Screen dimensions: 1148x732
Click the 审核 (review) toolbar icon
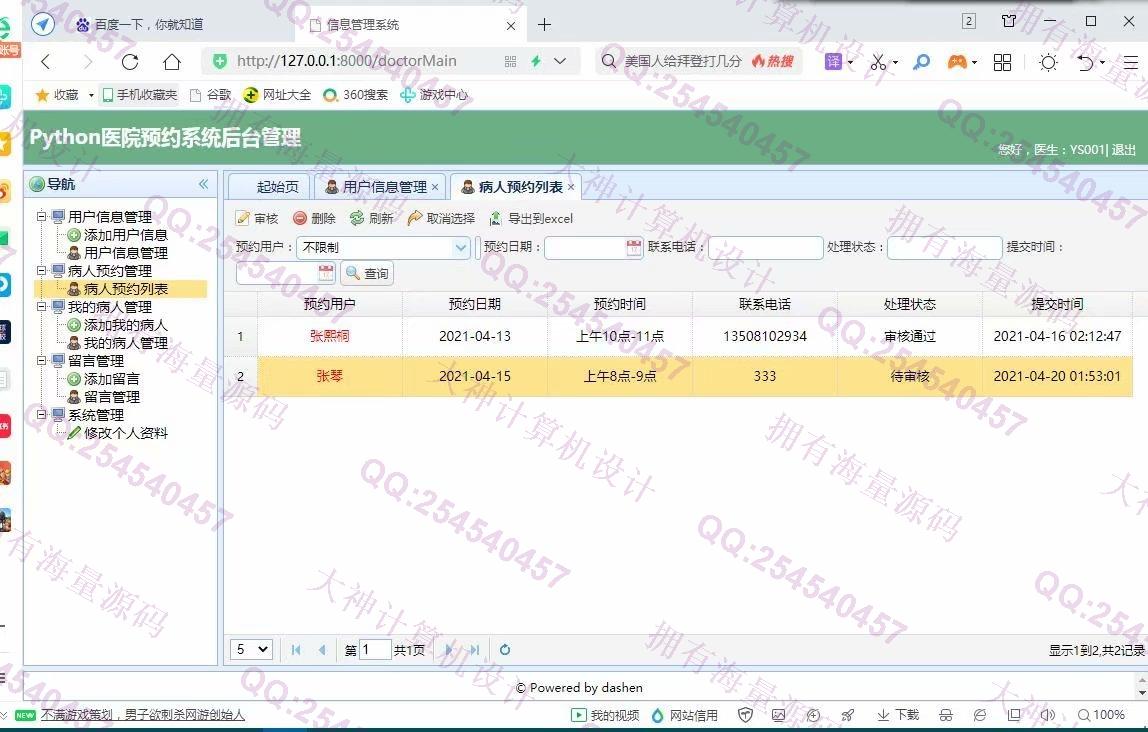point(243,219)
